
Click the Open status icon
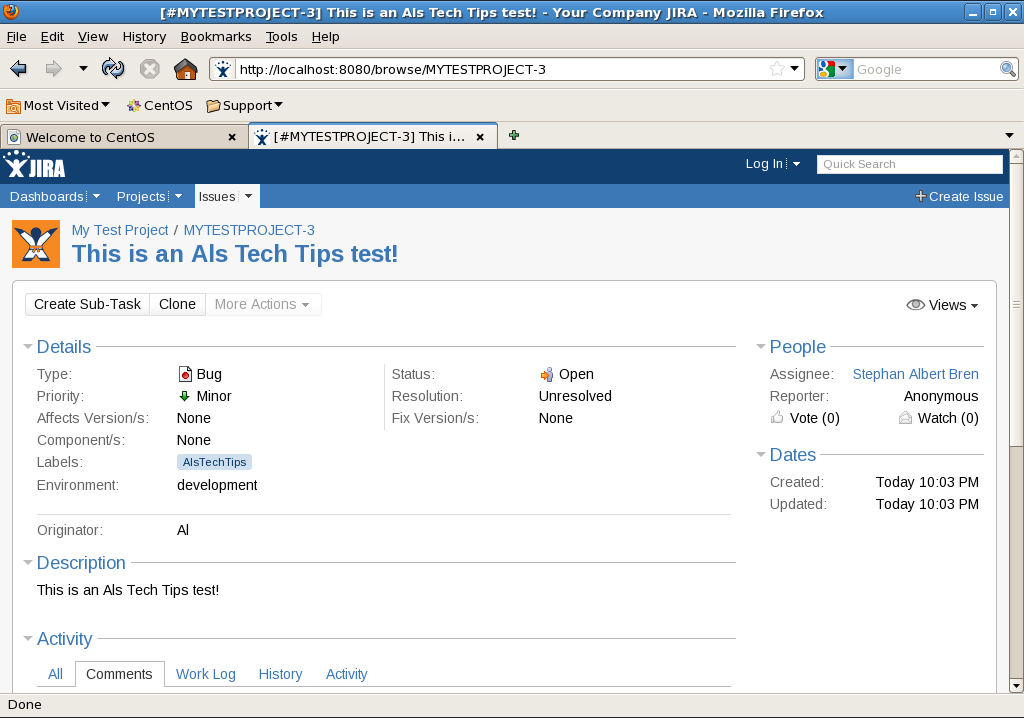click(x=547, y=374)
